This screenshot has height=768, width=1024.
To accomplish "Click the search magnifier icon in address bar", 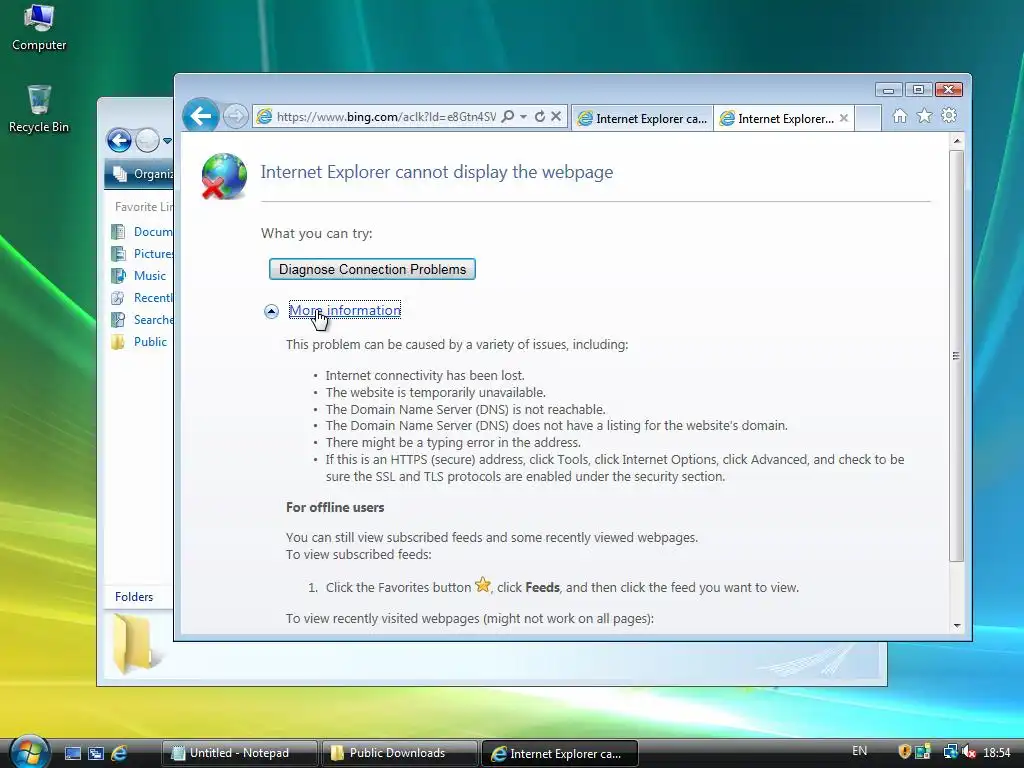I will (x=507, y=116).
